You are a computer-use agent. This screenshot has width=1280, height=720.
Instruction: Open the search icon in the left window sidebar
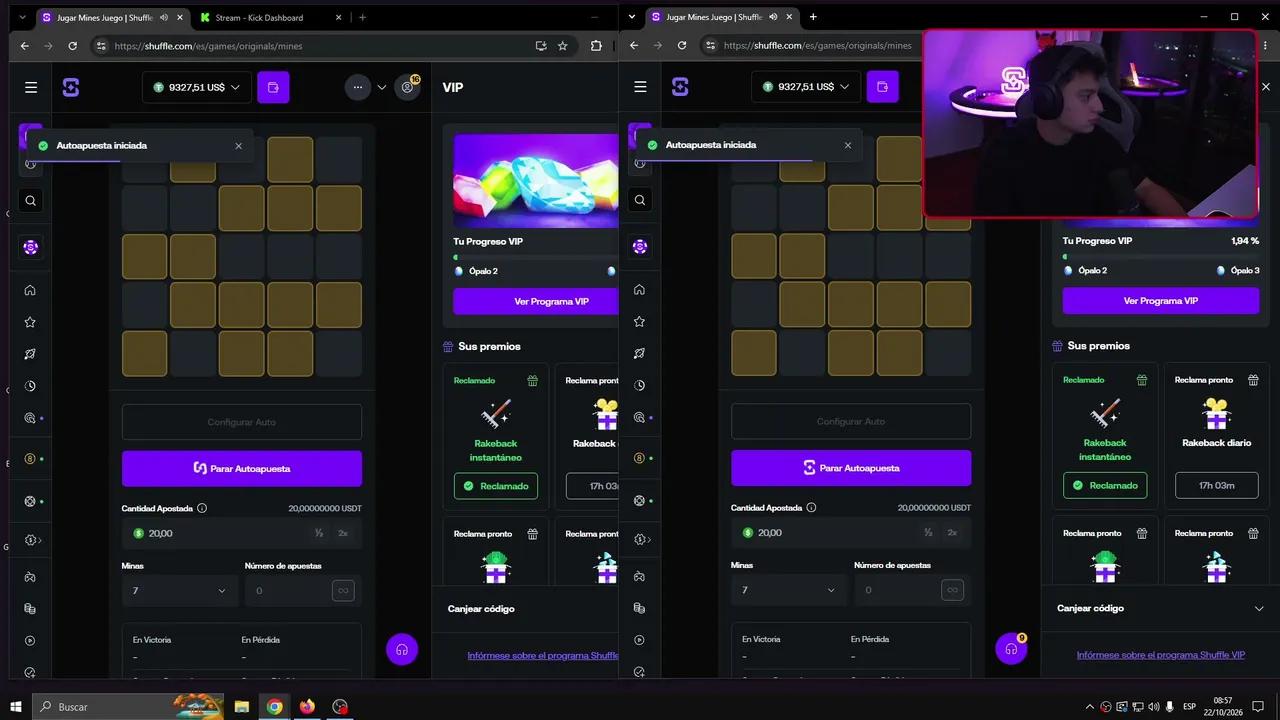pos(30,201)
